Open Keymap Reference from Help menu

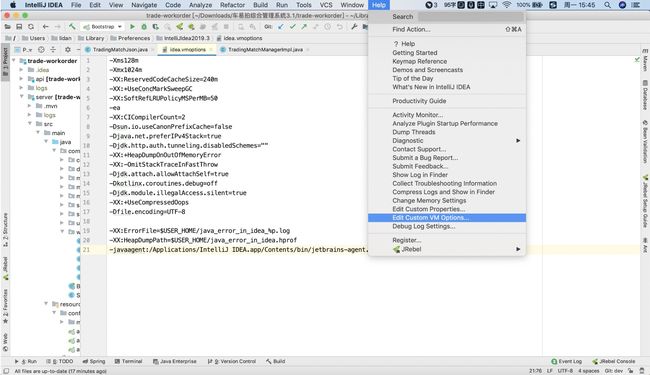pos(447,61)
